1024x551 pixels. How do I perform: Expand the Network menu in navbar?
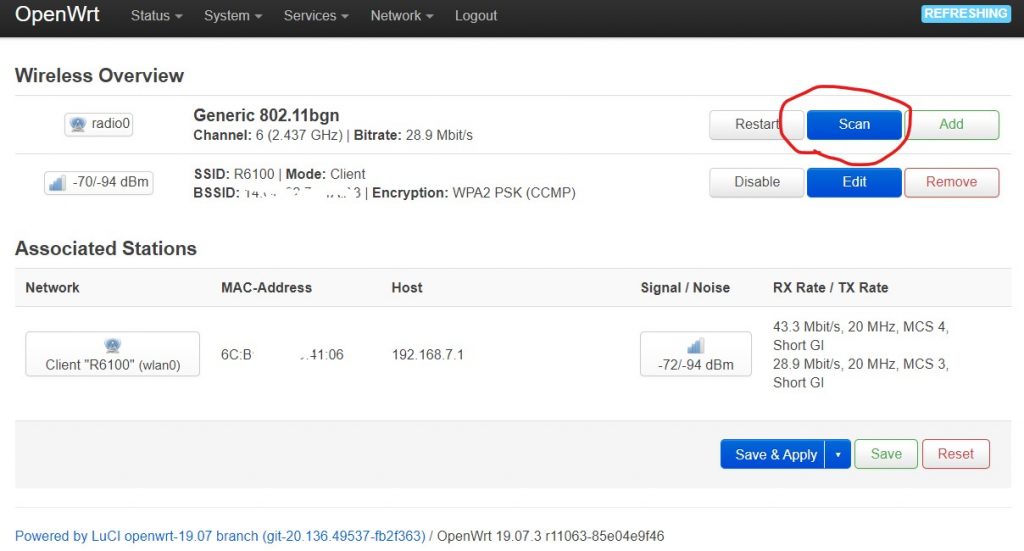402,16
